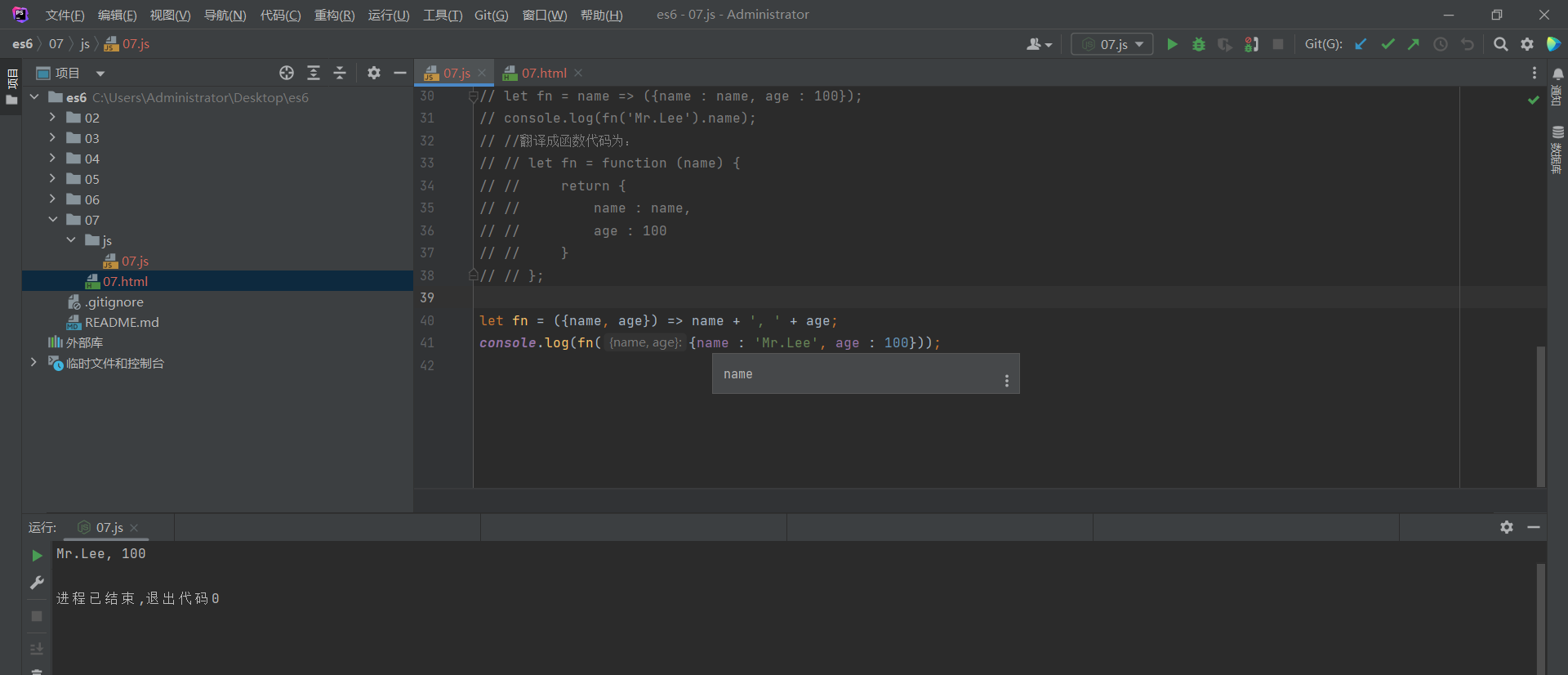Select opened file target icon in project panel
The image size is (1568, 675).
pyautogui.click(x=287, y=73)
